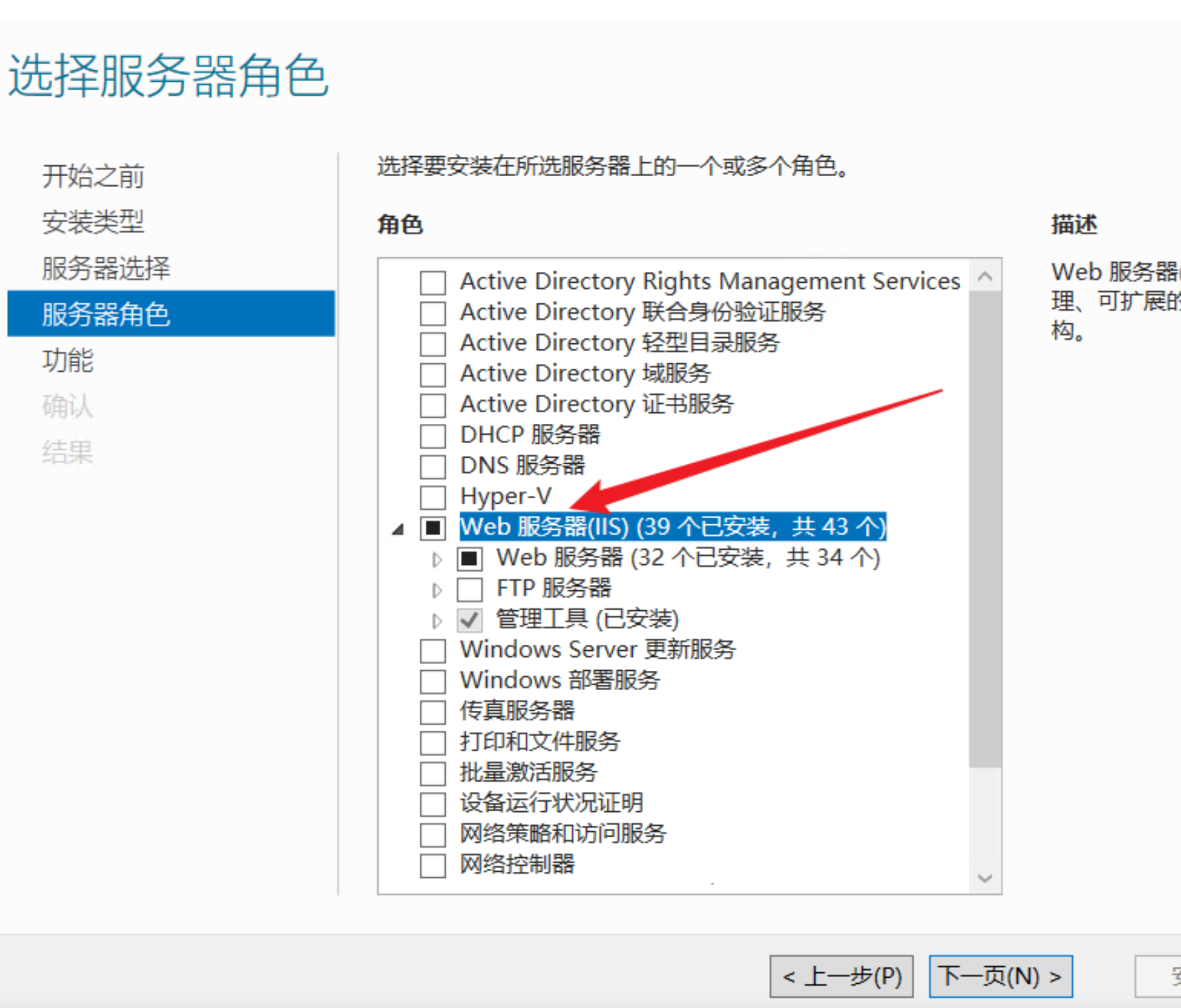Select the DHCP 服务器 role label
This screenshot has width=1181, height=1008.
(530, 435)
